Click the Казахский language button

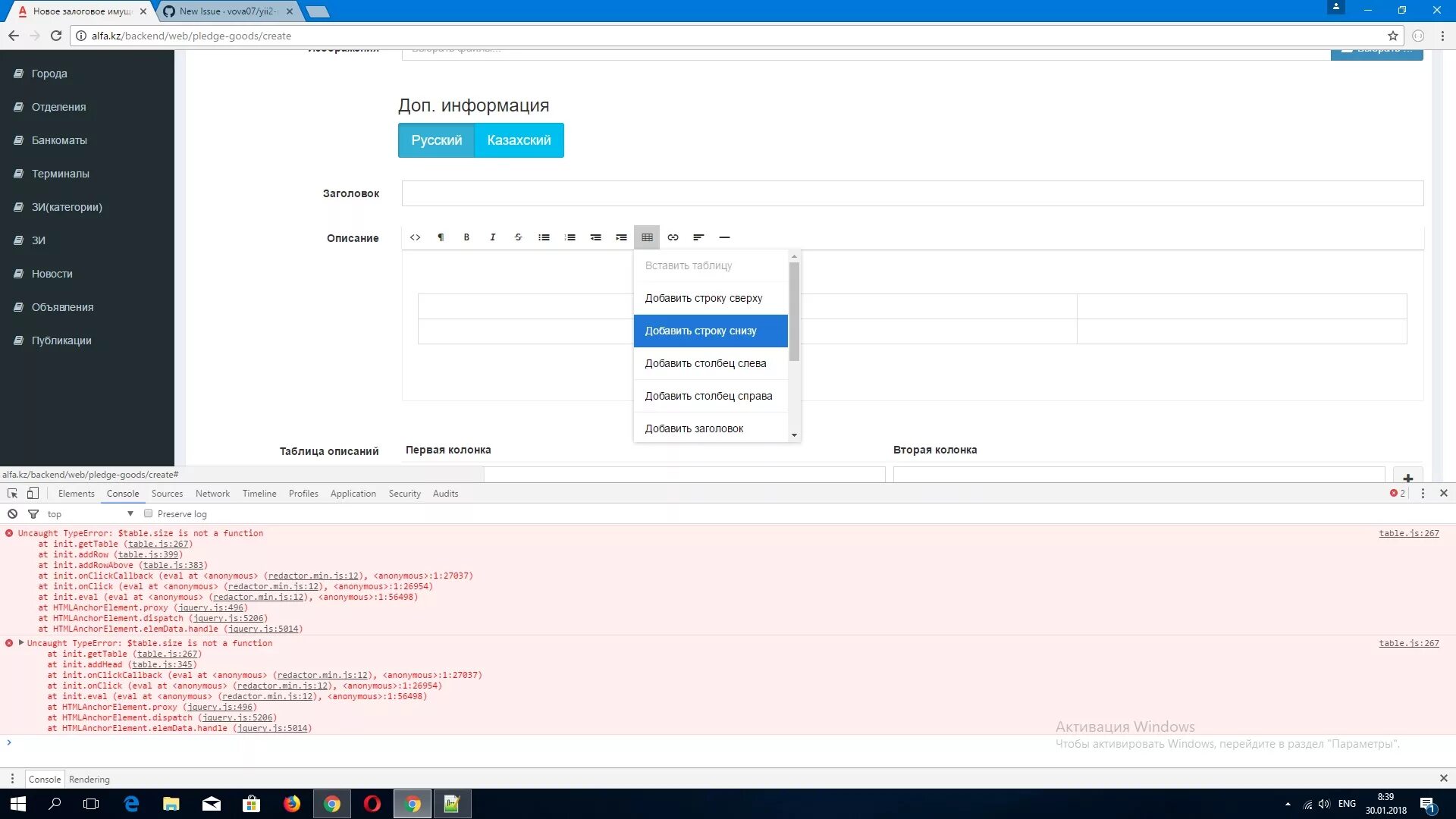519,140
